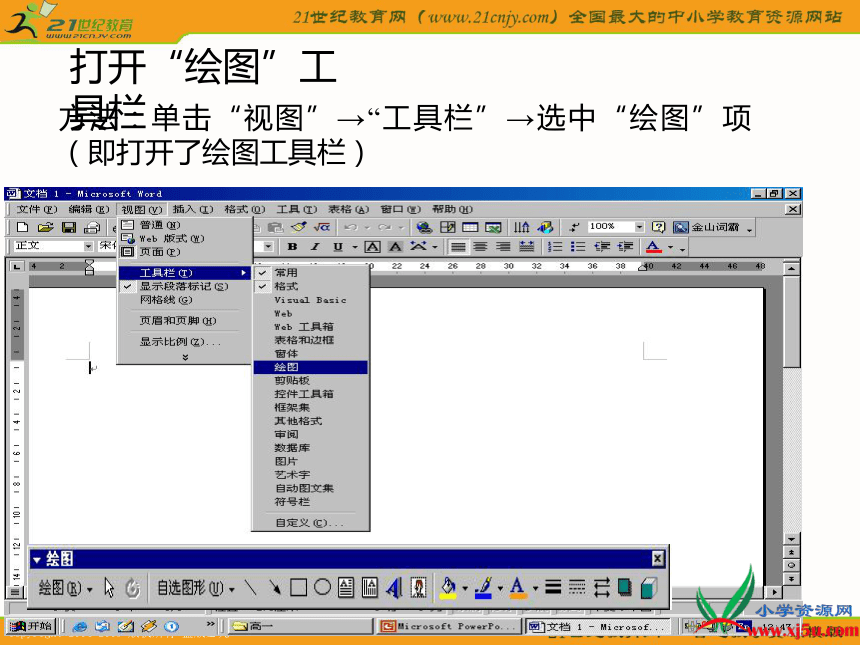Click the Save floppy disk icon
Viewport: 860px width, 645px height.
pos(69,227)
